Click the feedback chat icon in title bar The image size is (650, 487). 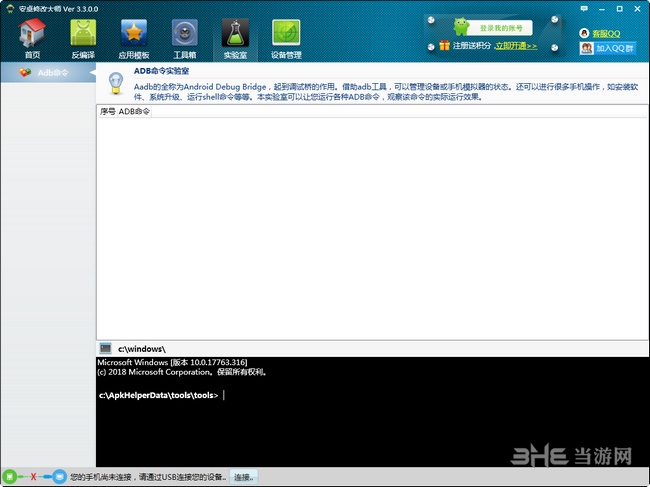pos(584,9)
